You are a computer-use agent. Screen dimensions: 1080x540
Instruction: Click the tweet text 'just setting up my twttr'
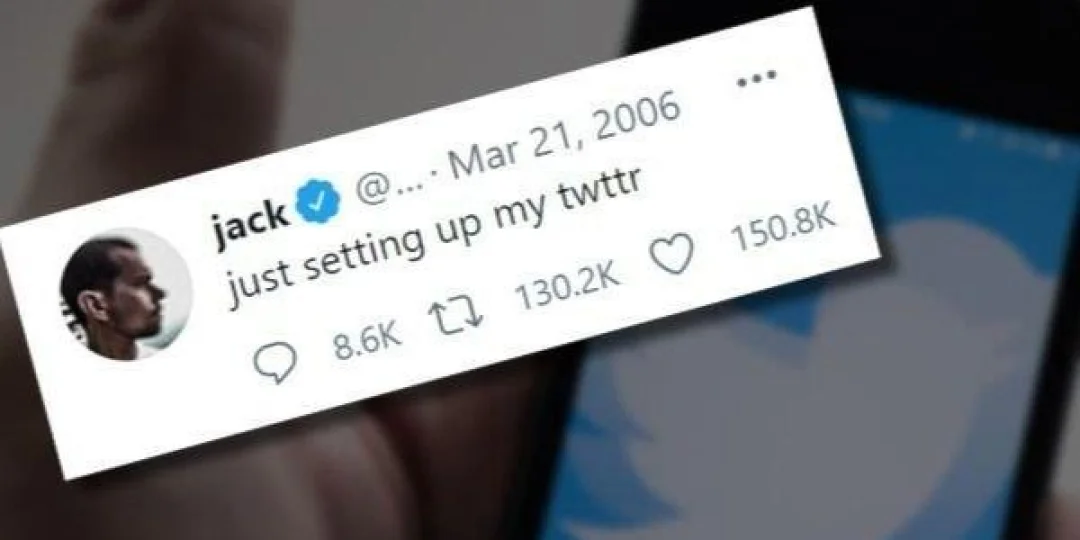435,238
